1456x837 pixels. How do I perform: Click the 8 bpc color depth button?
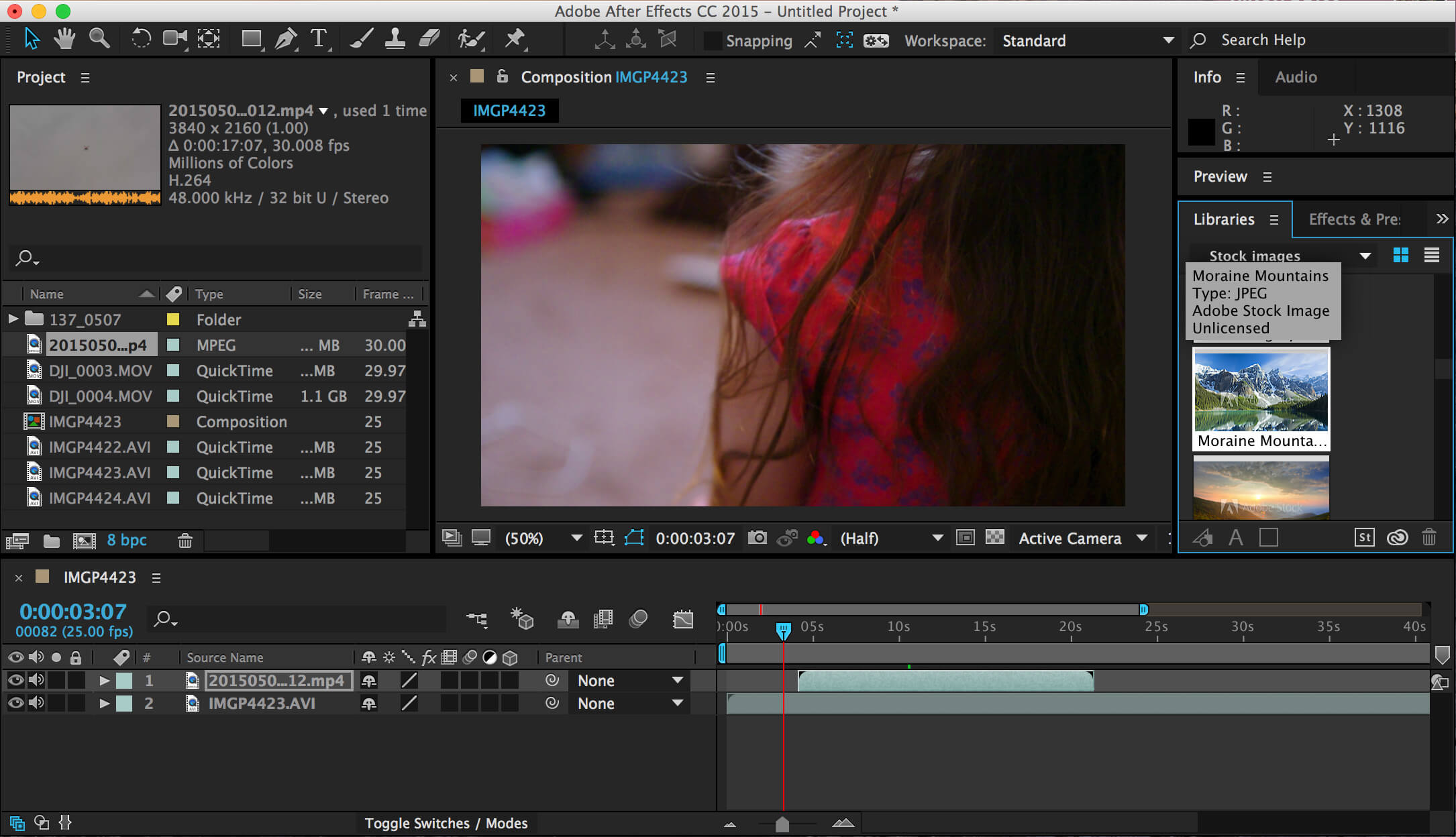coord(127,540)
